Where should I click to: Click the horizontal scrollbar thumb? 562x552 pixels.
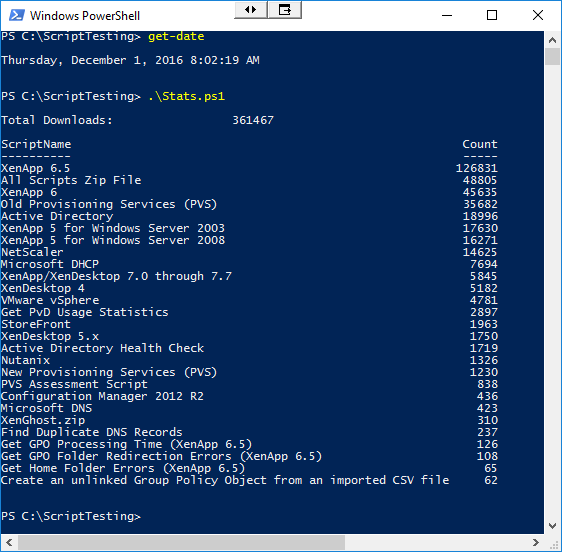pos(181,542)
